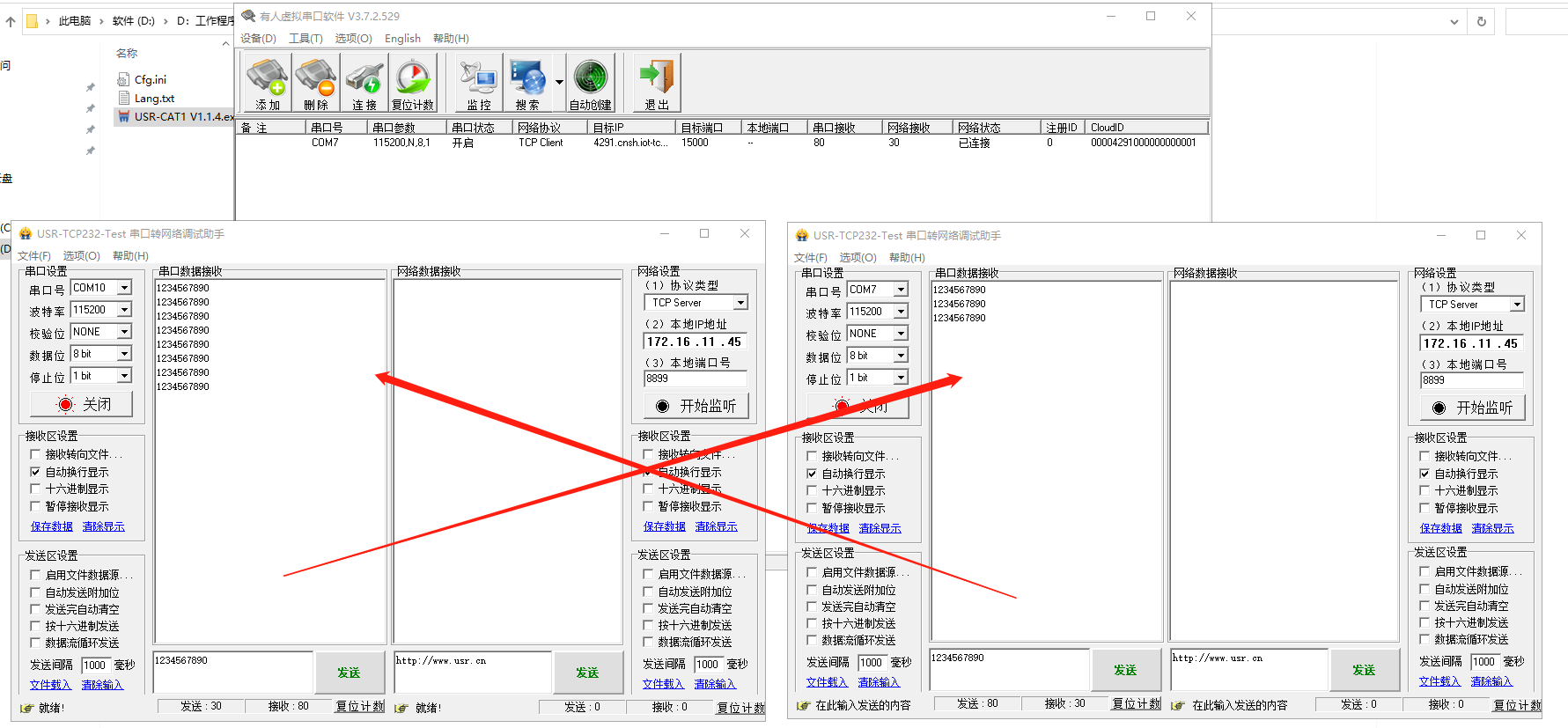
Task: Expand the COM7 serial port number dropdown
Action: 901,290
